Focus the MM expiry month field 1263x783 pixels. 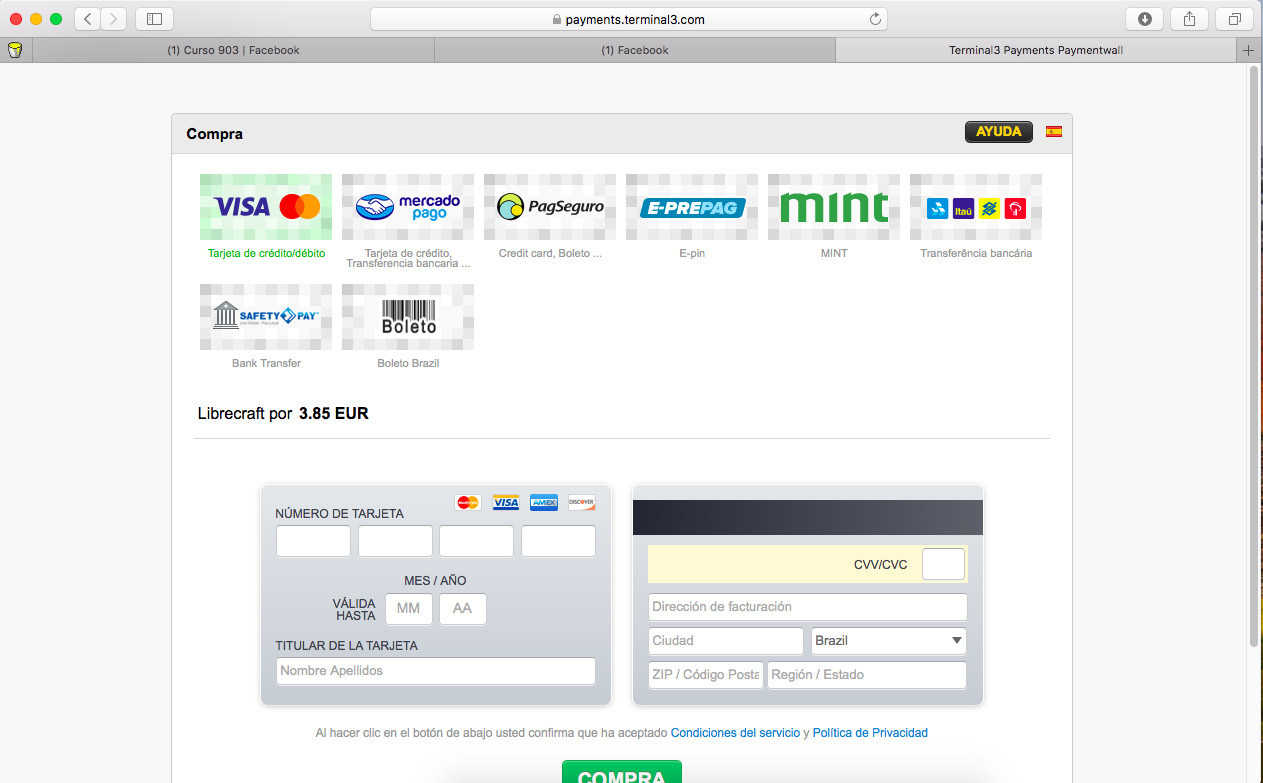(409, 609)
